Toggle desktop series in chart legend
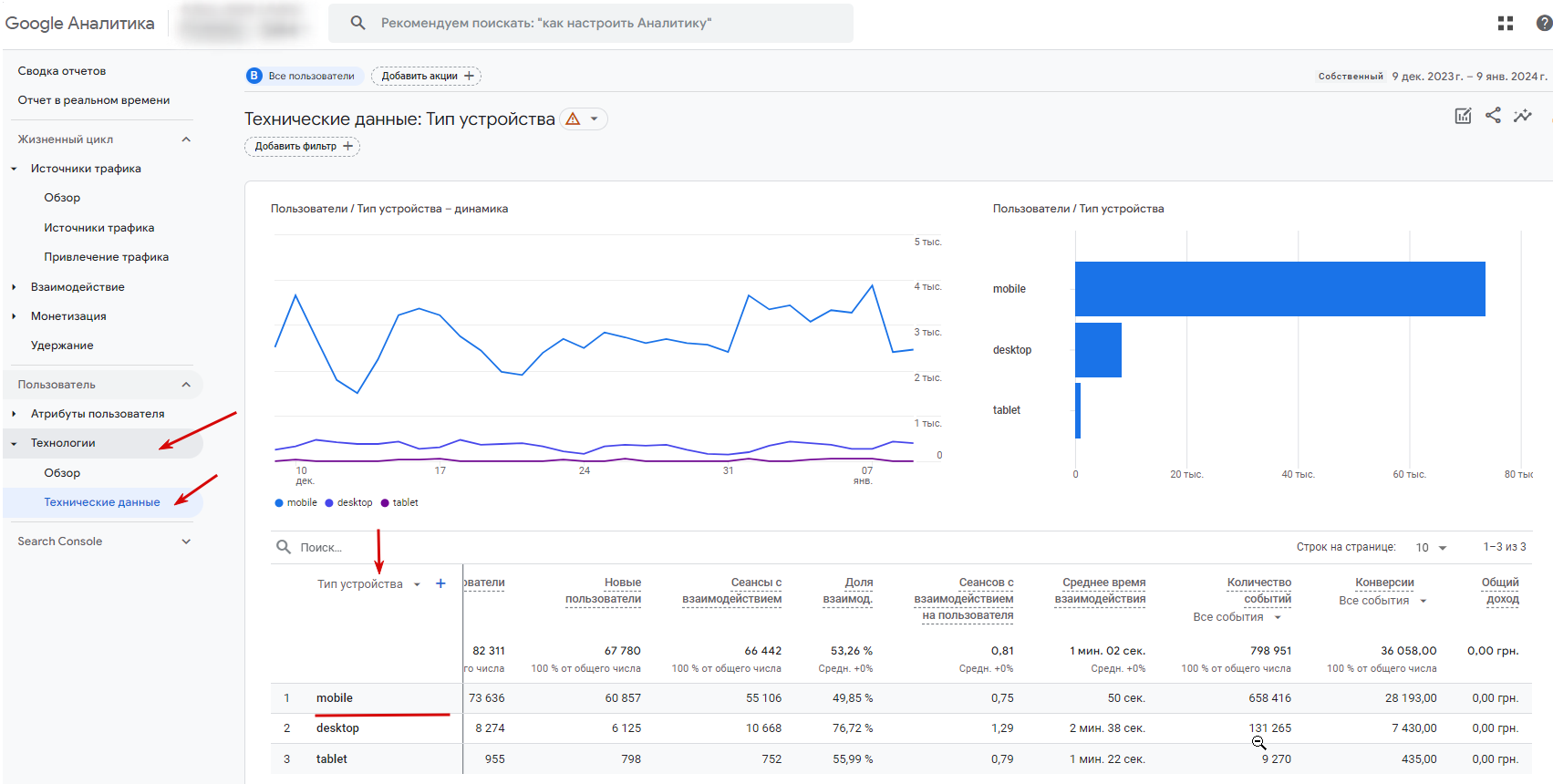The image size is (1553, 784). (x=349, y=503)
